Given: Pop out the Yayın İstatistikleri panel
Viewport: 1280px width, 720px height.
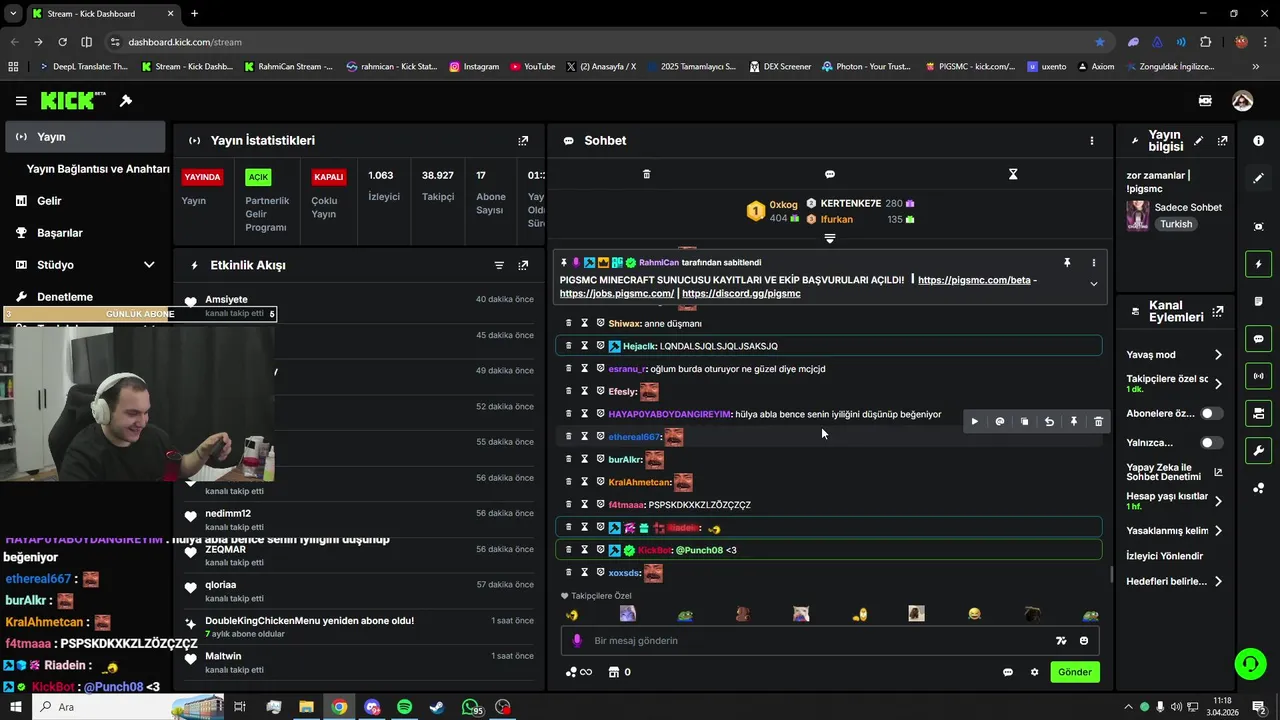Looking at the screenshot, I should click(523, 141).
